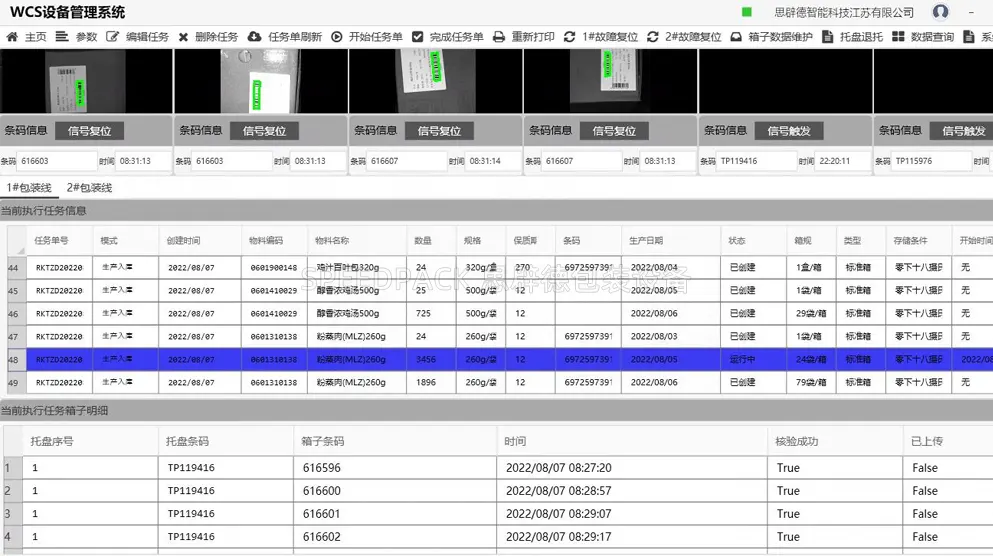993x556 pixels.
Task: Click the select-all corner of the task table
Action: (16, 241)
